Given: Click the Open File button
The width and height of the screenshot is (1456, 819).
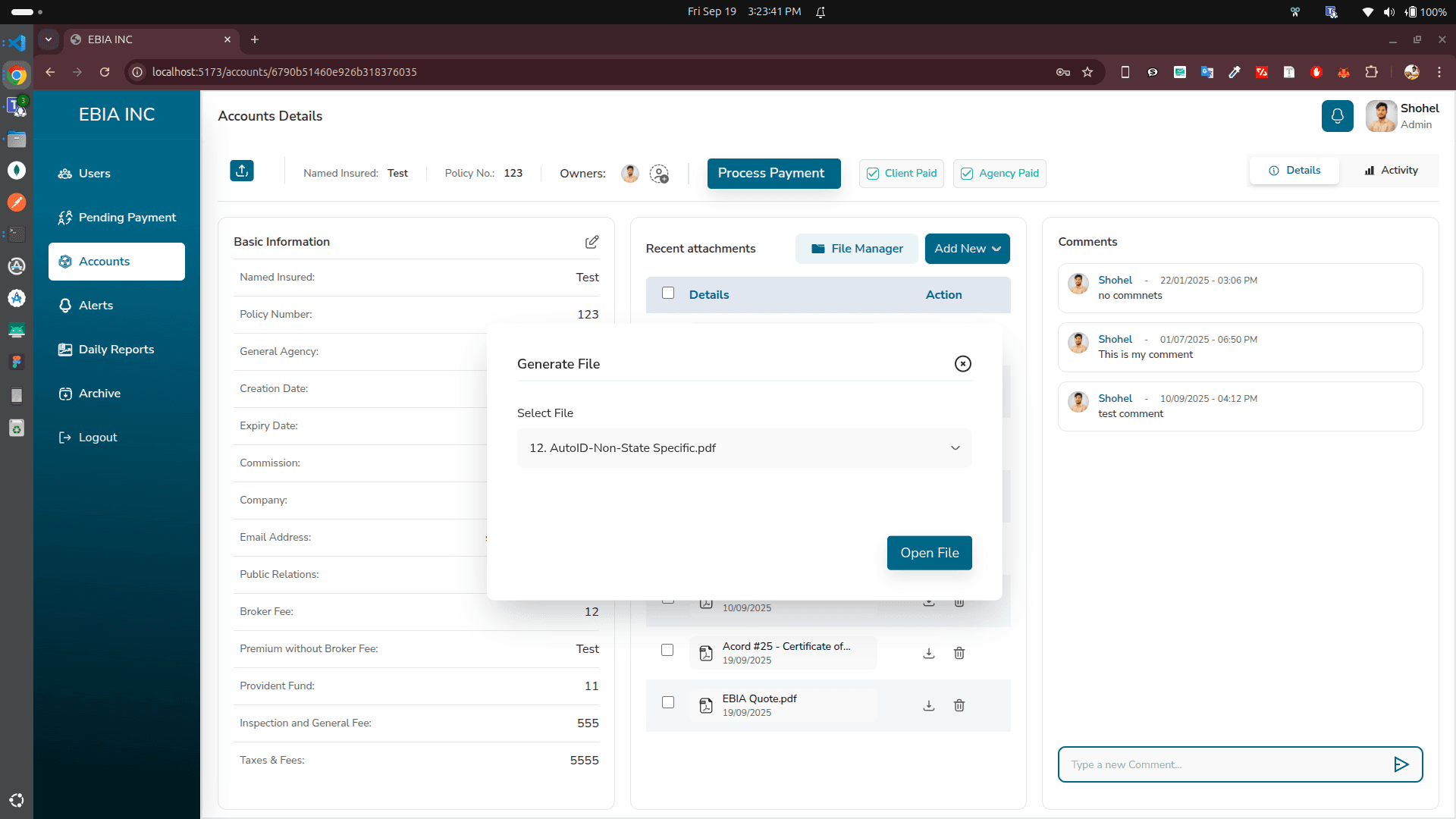Looking at the screenshot, I should 929,553.
